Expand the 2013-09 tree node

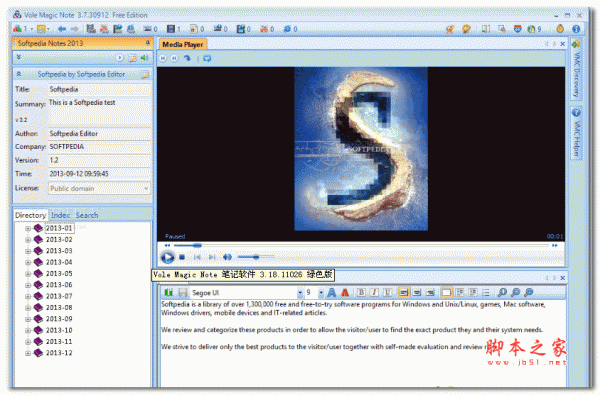point(28,319)
